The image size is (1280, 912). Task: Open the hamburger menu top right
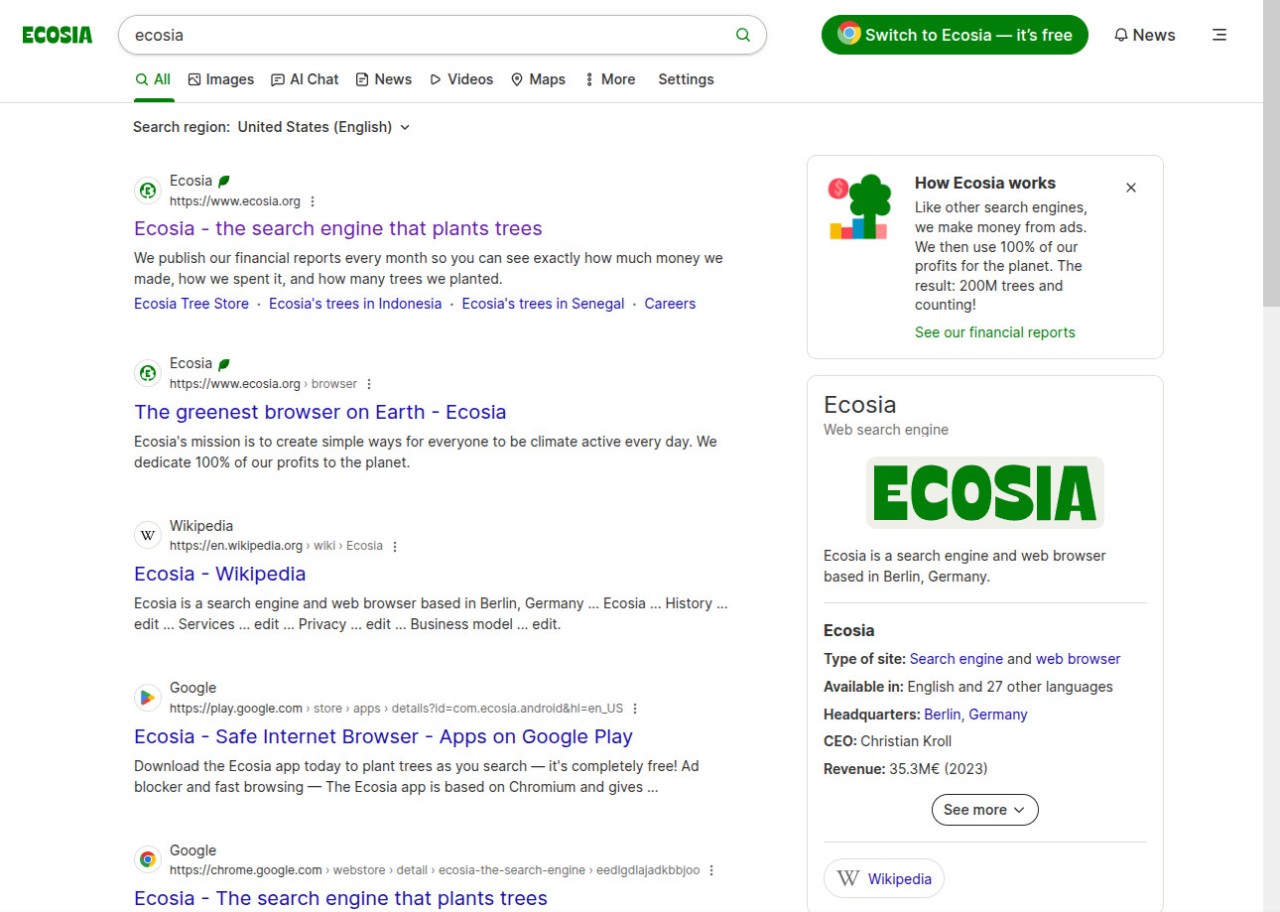point(1219,34)
